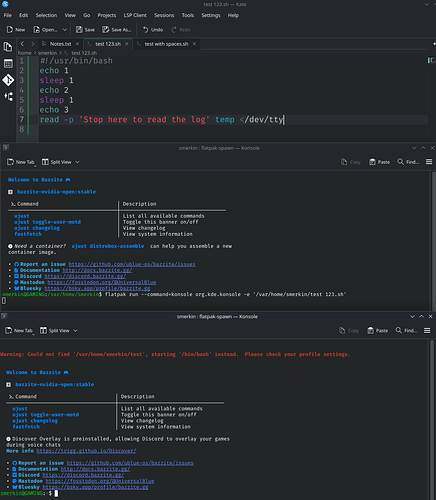The width and height of the screenshot is (436, 500).
Task: Click 'fastfetch' command in upper Konsole
Action: (28, 234)
